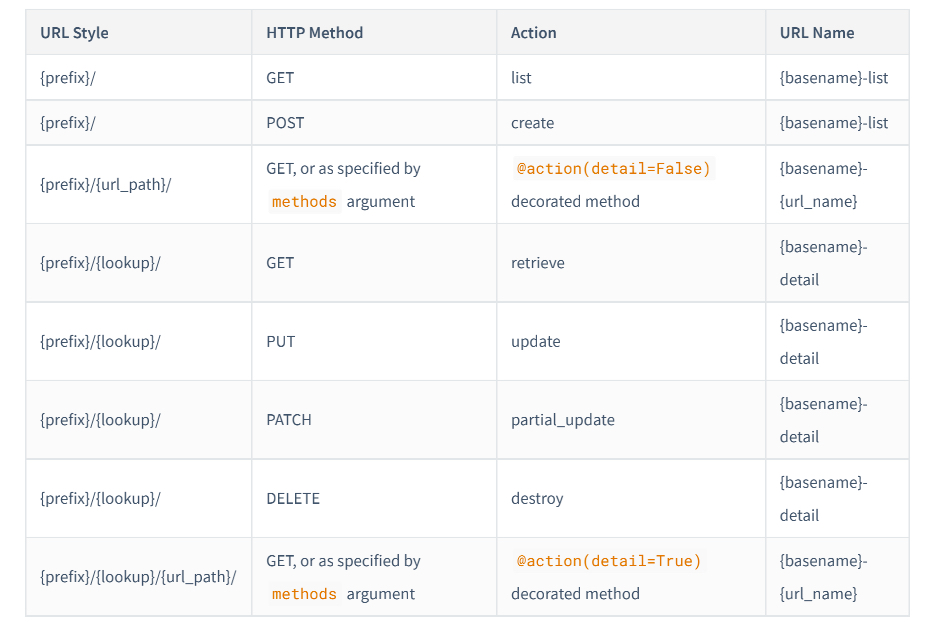Click the PUT method cell
Image resolution: width=932 pixels, height=631 pixels.
click(x=281, y=342)
